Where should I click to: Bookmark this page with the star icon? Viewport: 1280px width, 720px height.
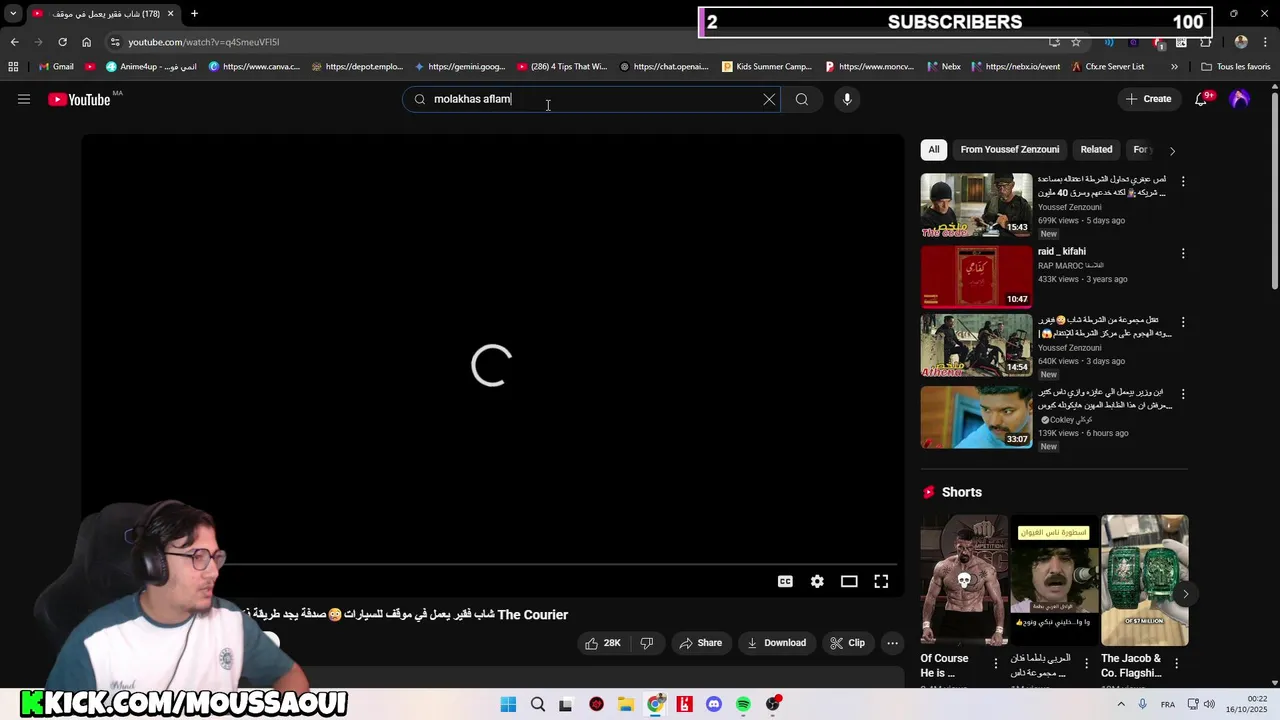(x=1076, y=42)
